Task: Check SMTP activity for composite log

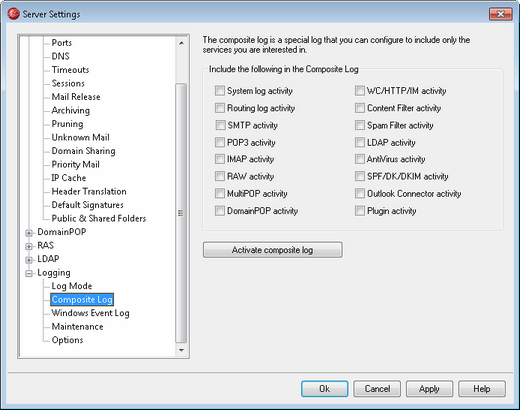Action: (x=220, y=125)
